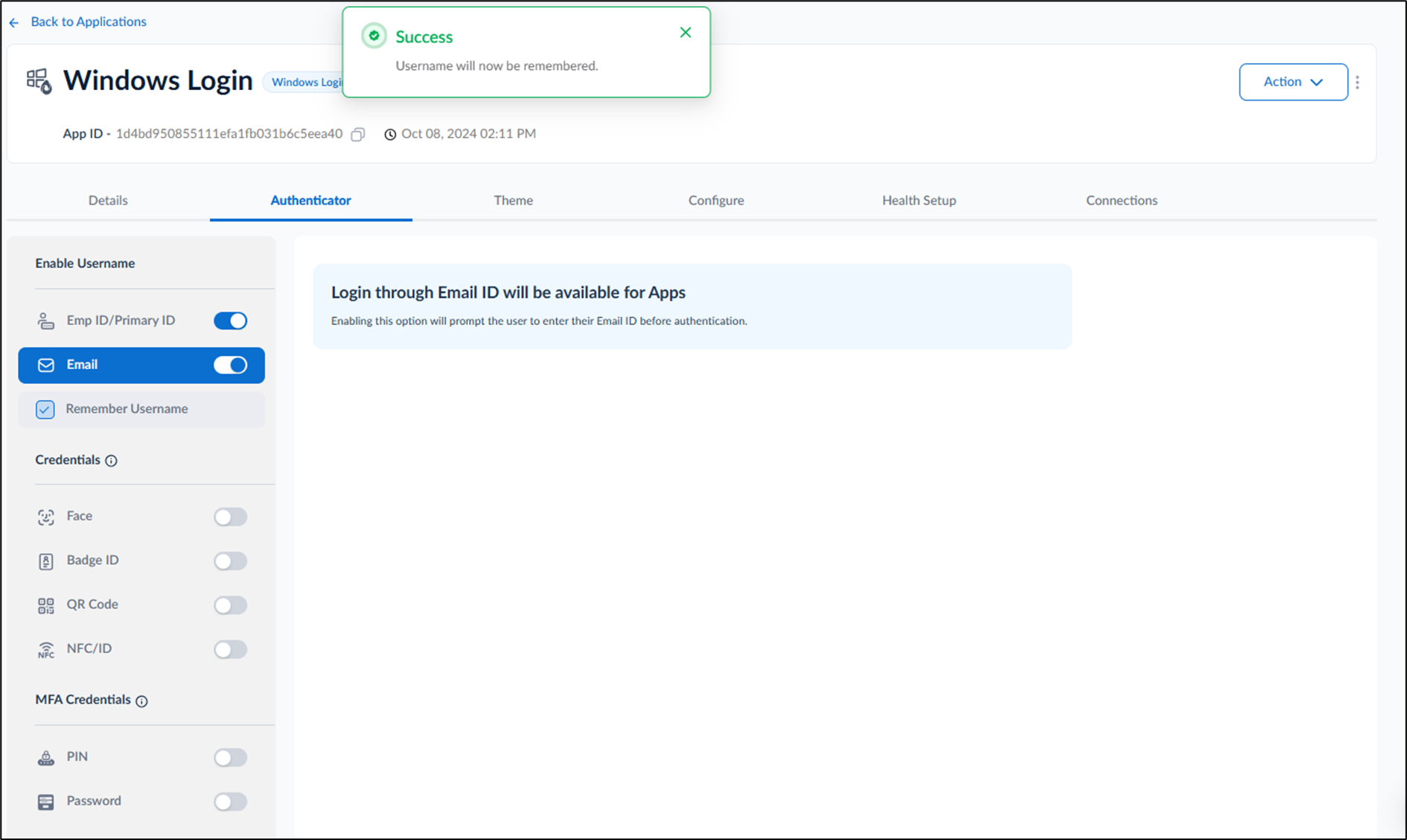The image size is (1407, 840).
Task: Click the Emp ID/Primary ID icon
Action: tap(46, 321)
